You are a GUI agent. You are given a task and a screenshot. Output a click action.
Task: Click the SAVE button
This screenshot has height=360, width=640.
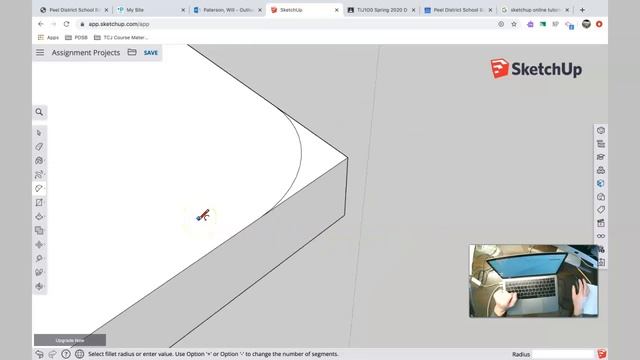click(151, 53)
